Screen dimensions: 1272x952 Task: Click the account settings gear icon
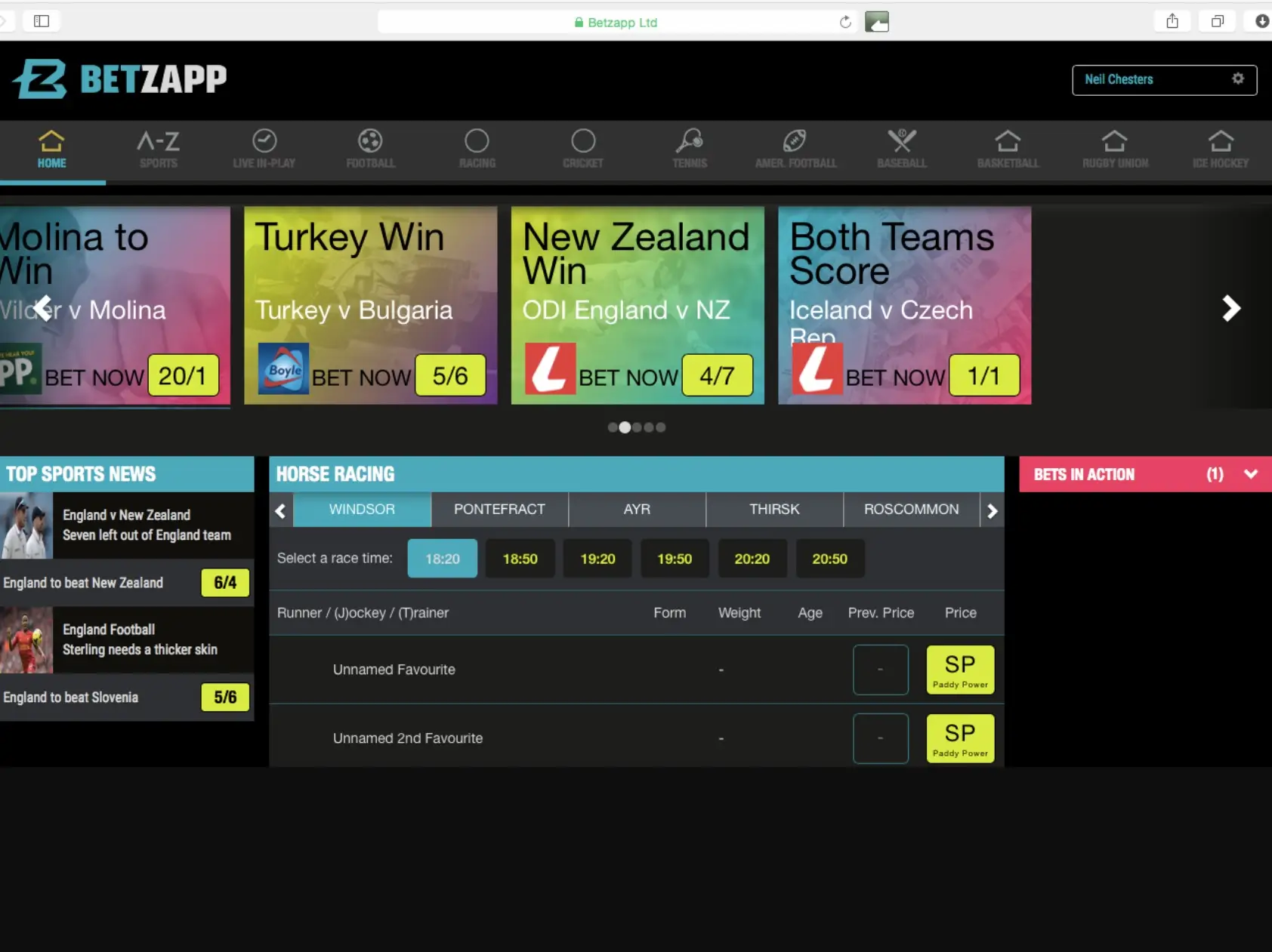coord(1237,79)
